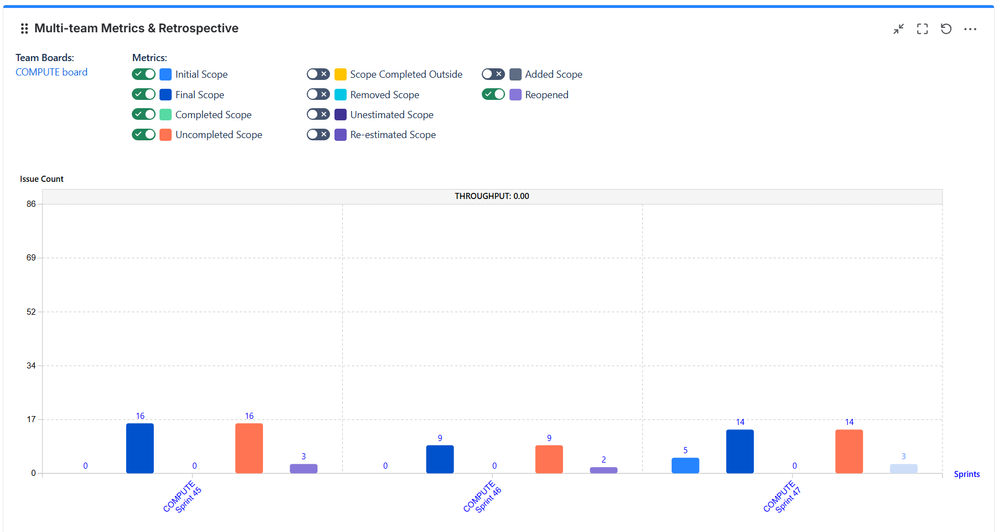This screenshot has height=532, width=999.
Task: Disable the Initial Scope toggle
Action: (x=143, y=74)
